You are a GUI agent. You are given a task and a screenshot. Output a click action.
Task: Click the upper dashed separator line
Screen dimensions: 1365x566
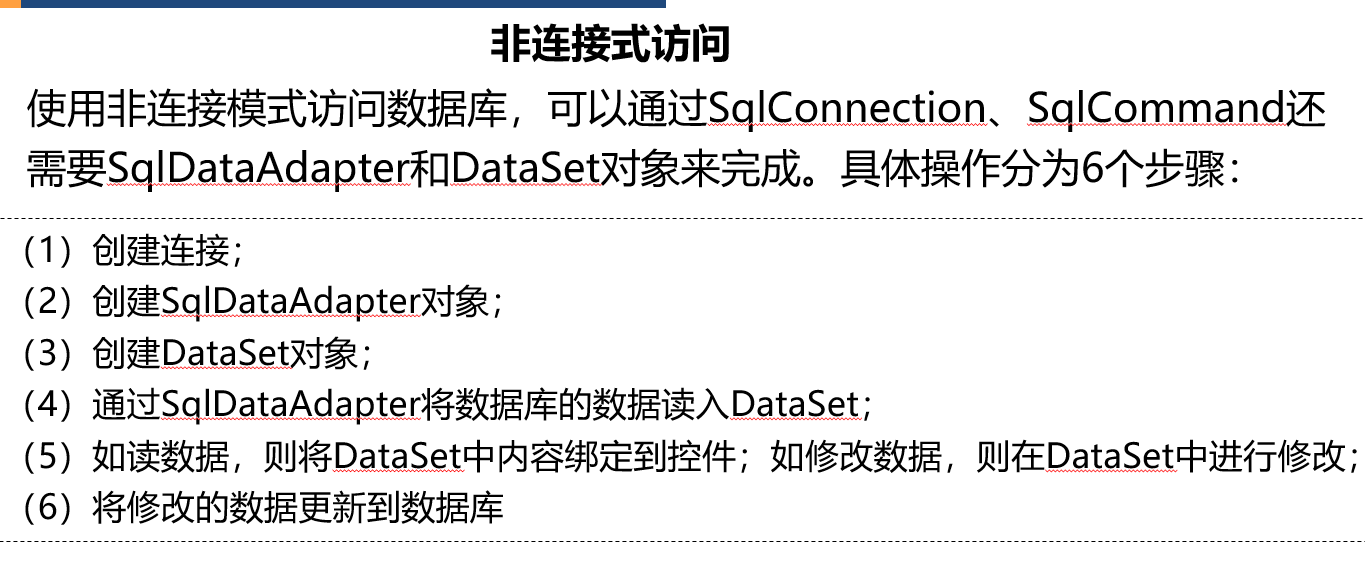pyautogui.click(x=682, y=218)
